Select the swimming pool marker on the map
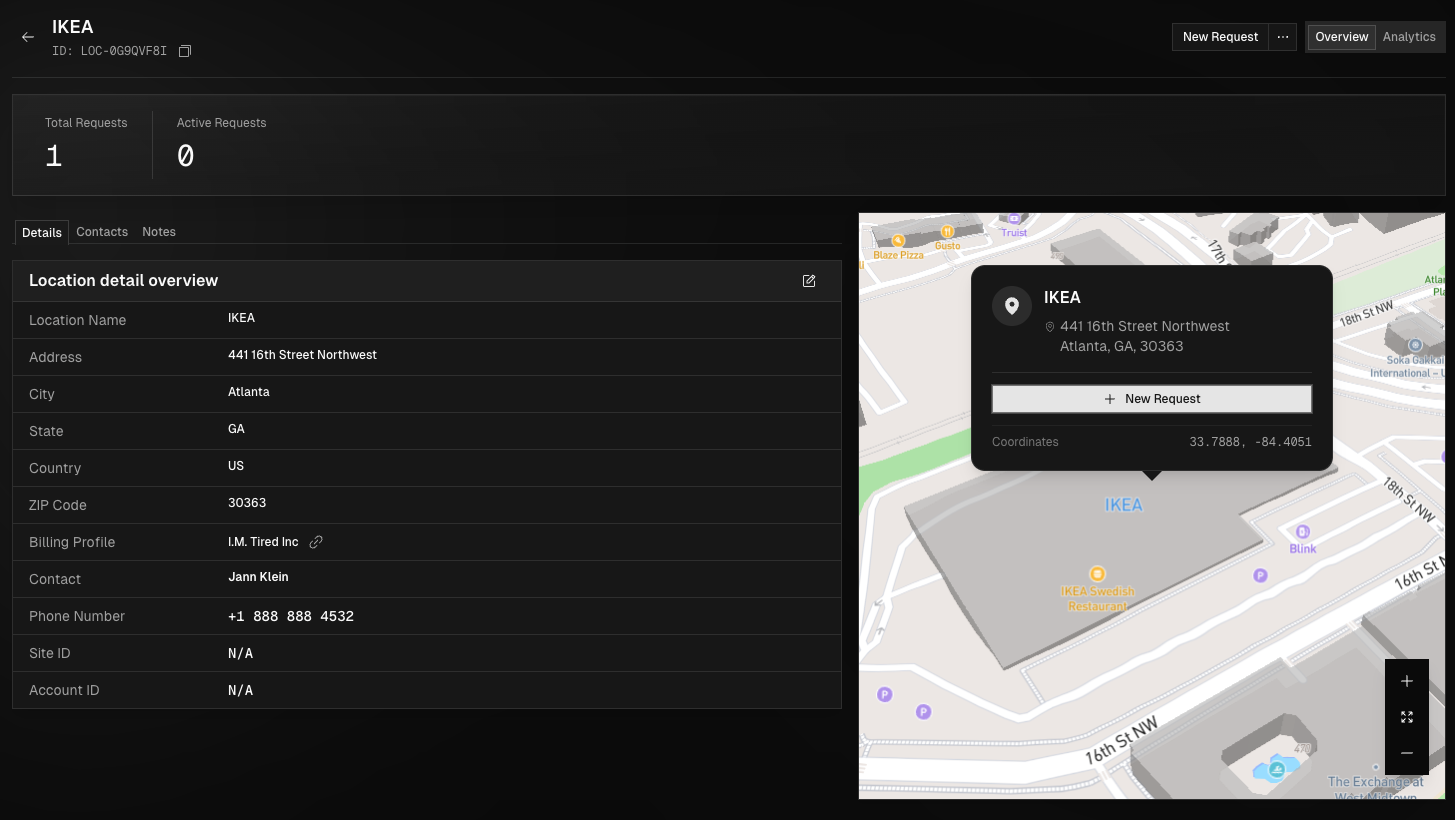Viewport: 1455px width, 820px height. [x=1277, y=770]
